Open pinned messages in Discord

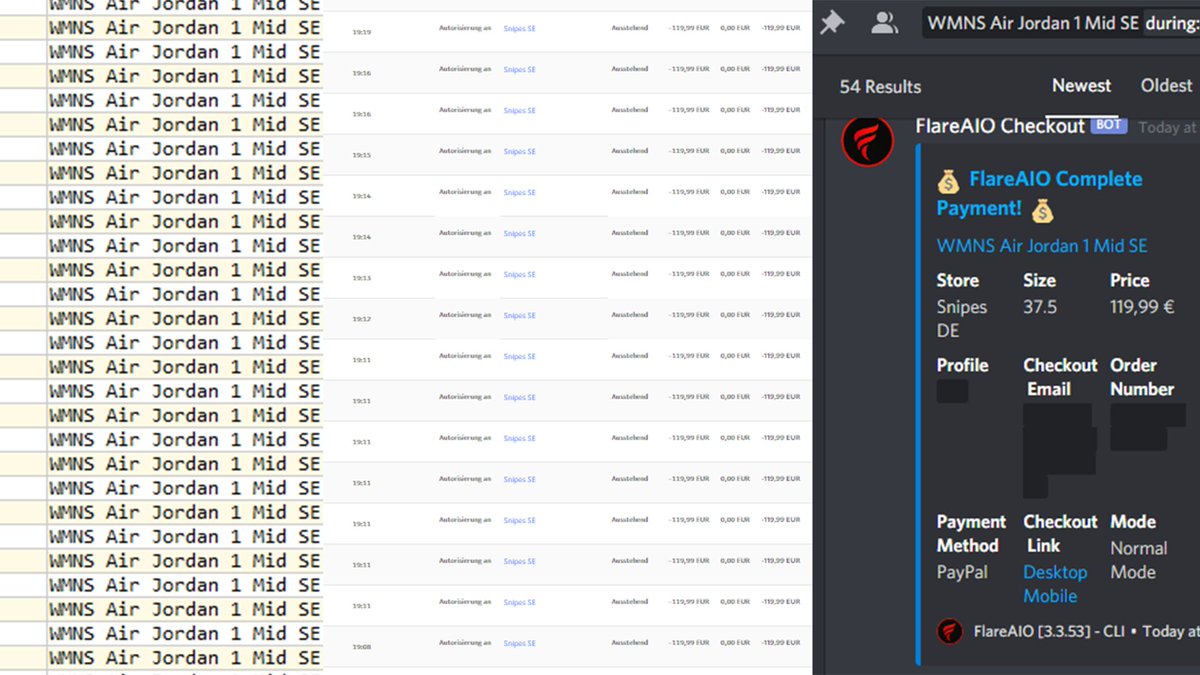click(832, 22)
